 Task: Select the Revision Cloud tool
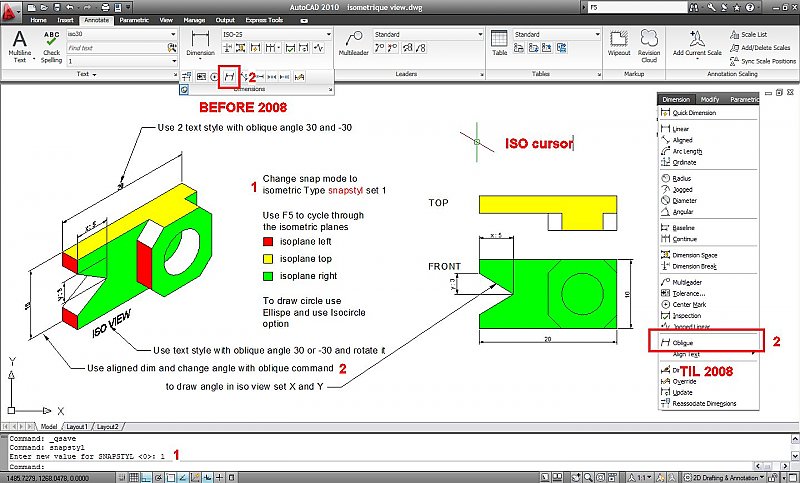(x=649, y=46)
